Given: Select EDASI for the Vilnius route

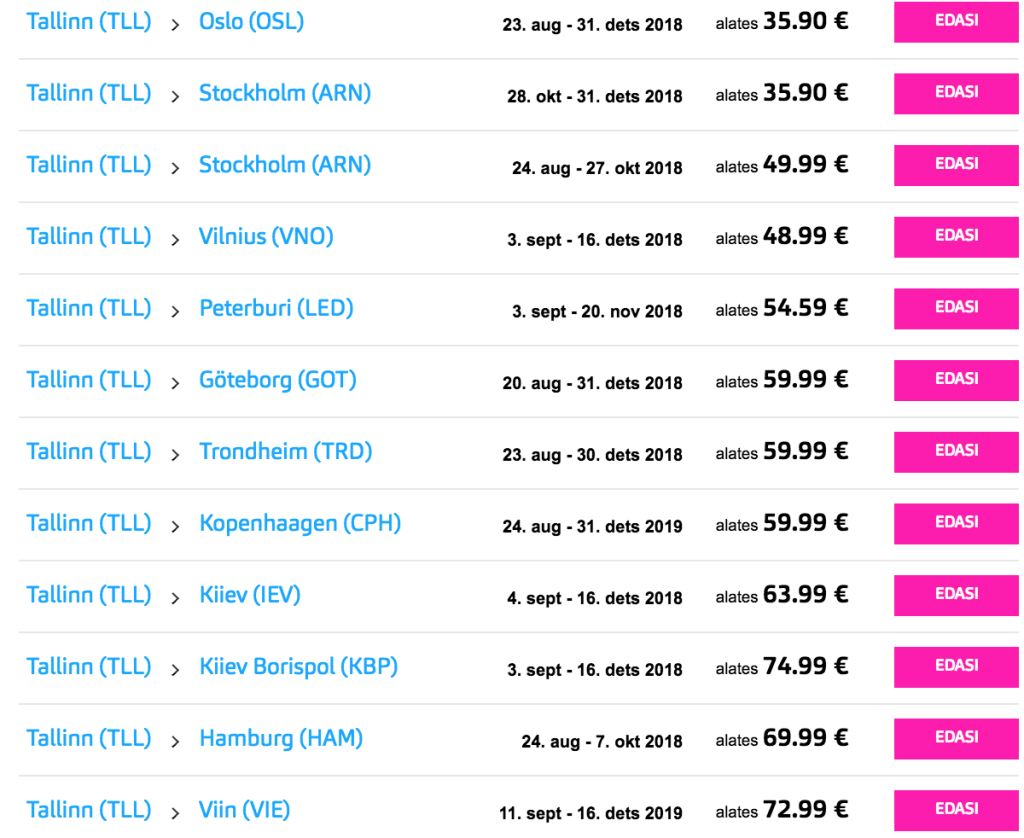Looking at the screenshot, I should pos(955,236).
